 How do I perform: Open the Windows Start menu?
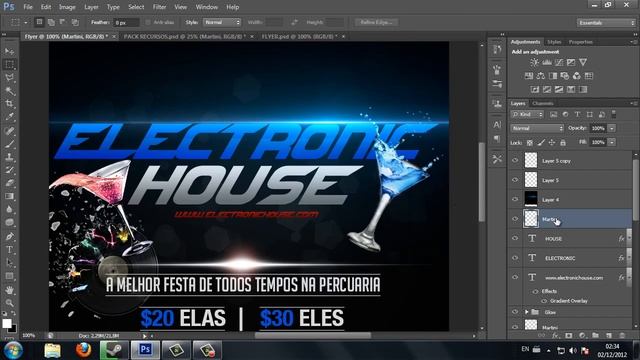click(x=13, y=350)
